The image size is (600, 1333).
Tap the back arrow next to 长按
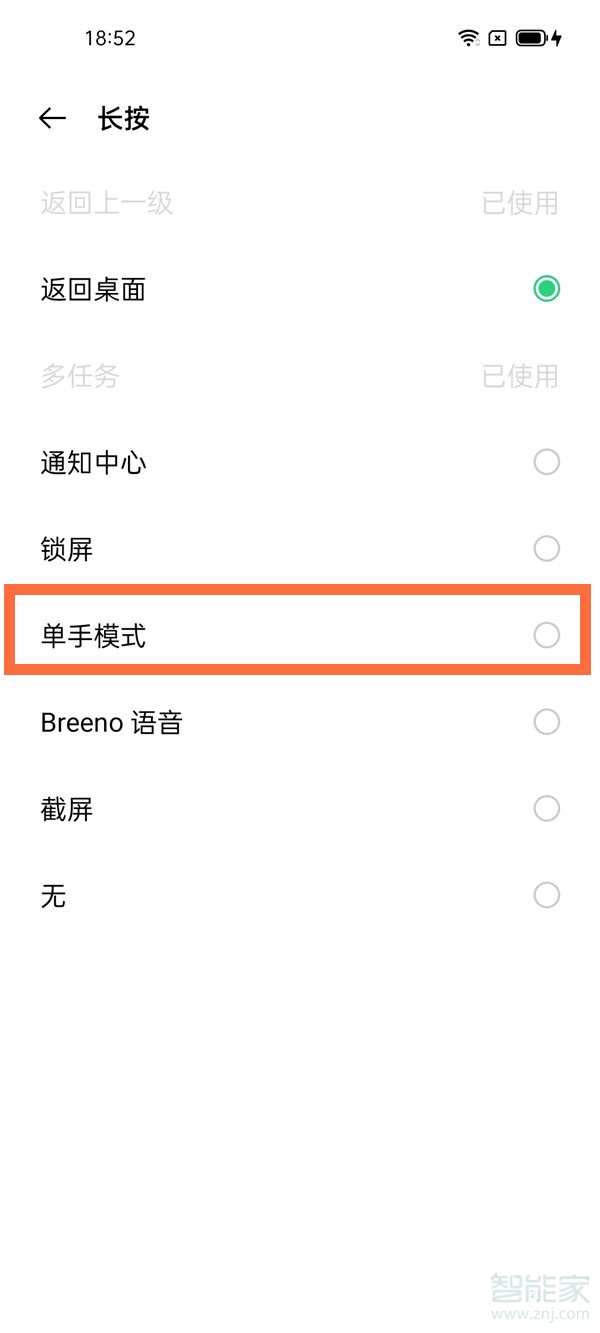click(52, 118)
